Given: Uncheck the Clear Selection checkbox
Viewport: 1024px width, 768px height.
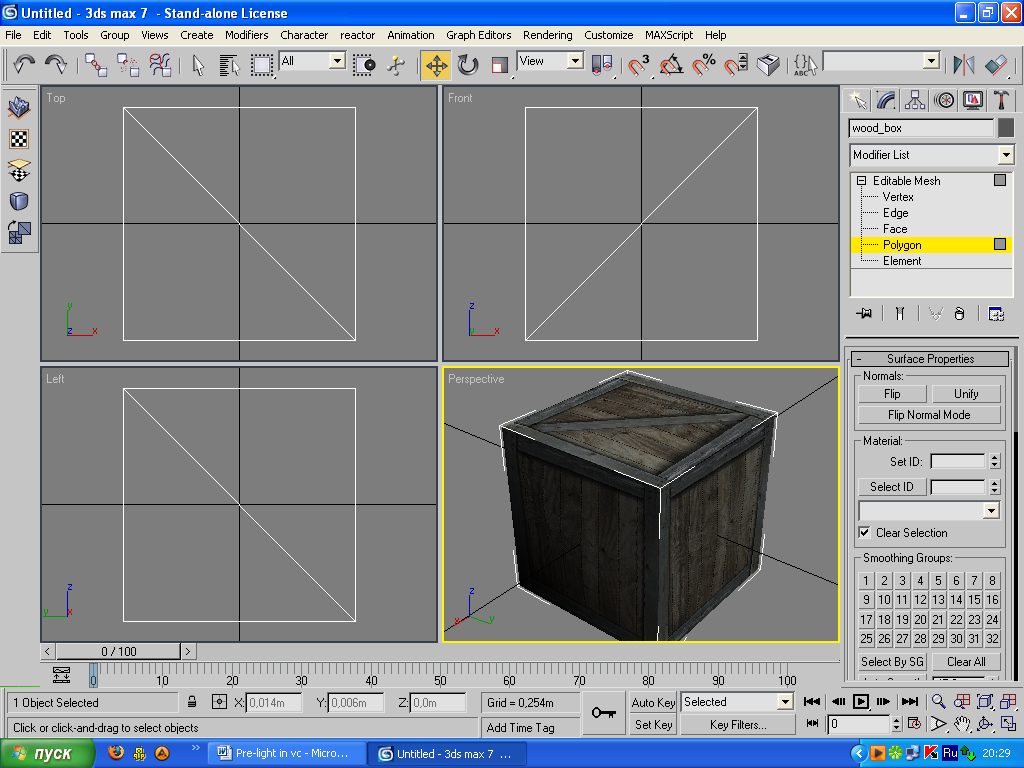Looking at the screenshot, I should coord(864,532).
